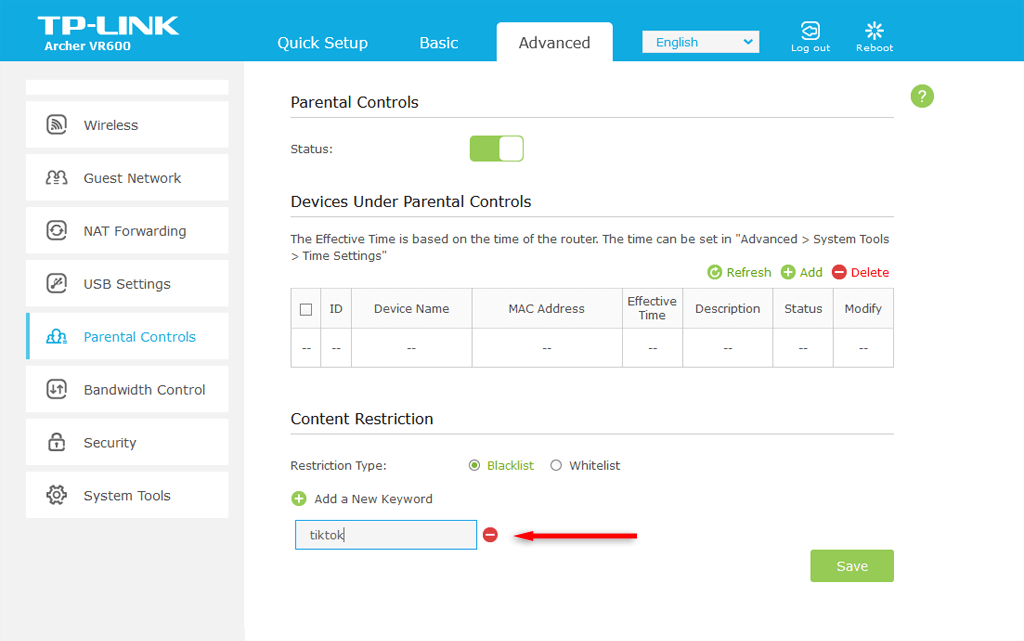
Task: Open help via green question mark
Action: (x=922, y=96)
